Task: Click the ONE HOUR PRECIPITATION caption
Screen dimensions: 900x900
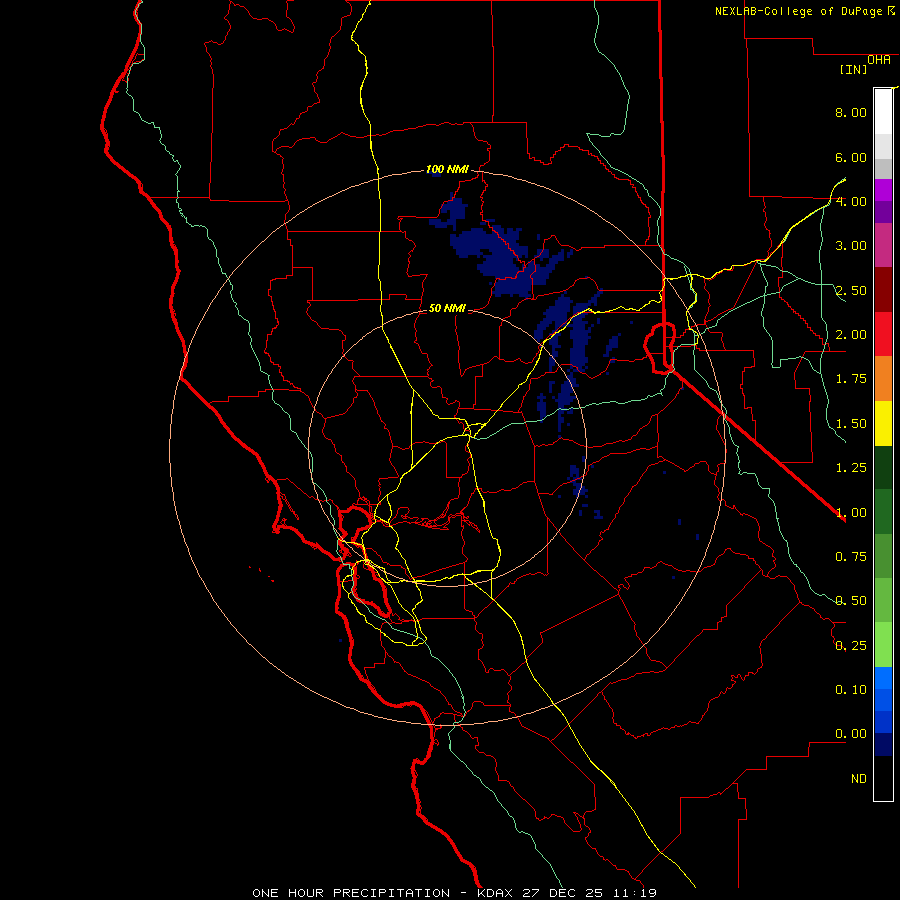Action: pyautogui.click(x=351, y=893)
